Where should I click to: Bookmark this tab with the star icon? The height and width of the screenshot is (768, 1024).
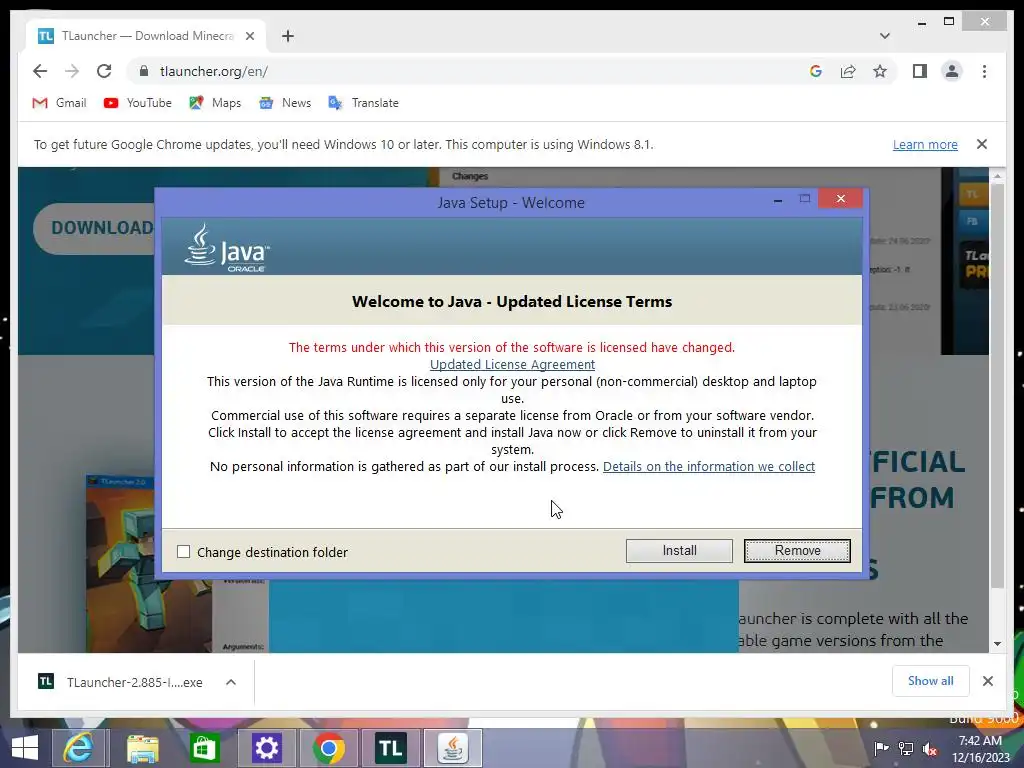[x=880, y=71]
